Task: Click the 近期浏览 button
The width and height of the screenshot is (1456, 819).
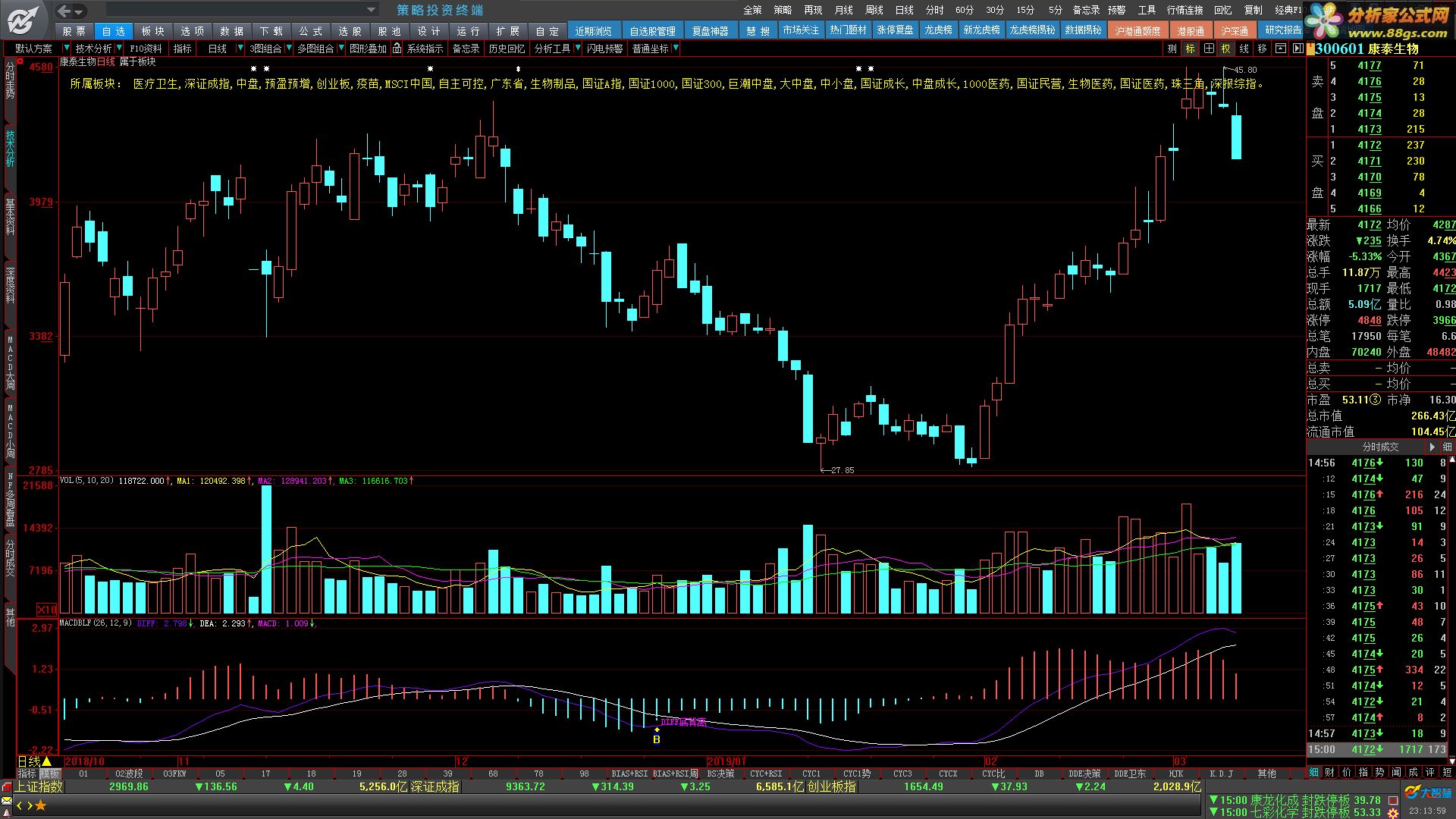Action: point(593,30)
